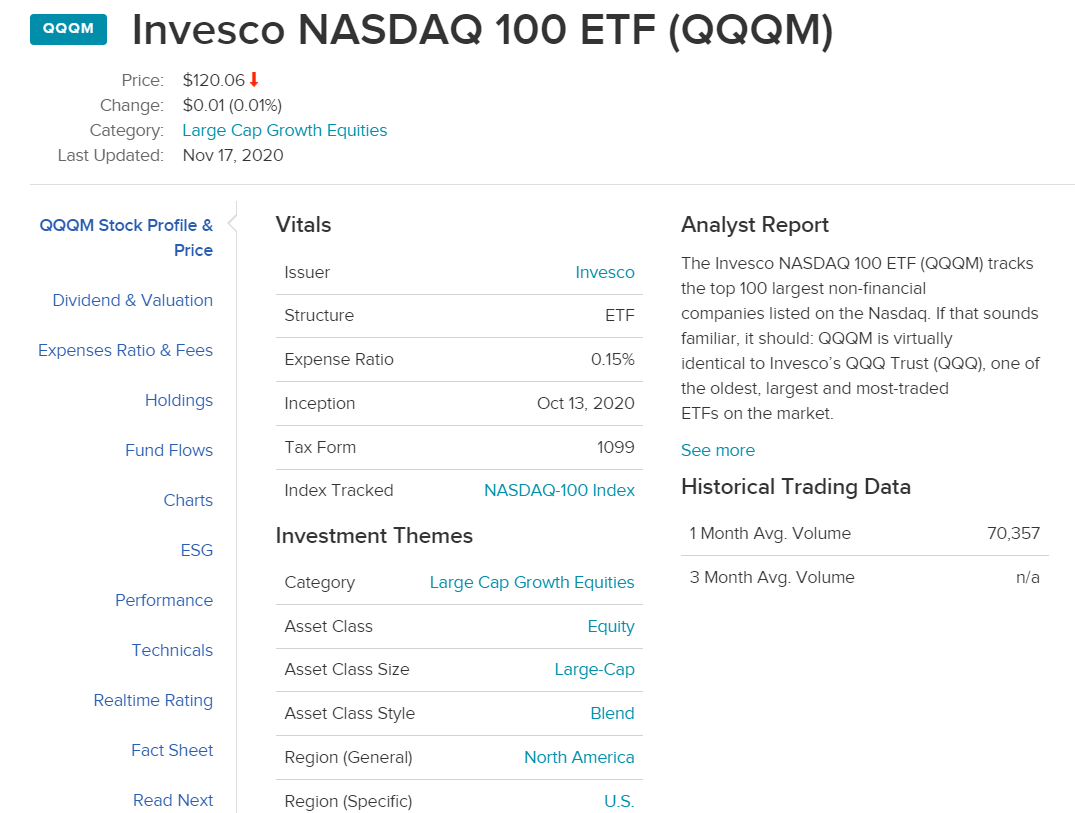This screenshot has width=1075, height=813.
Task: Expand analyst report with See more
Action: 718,450
